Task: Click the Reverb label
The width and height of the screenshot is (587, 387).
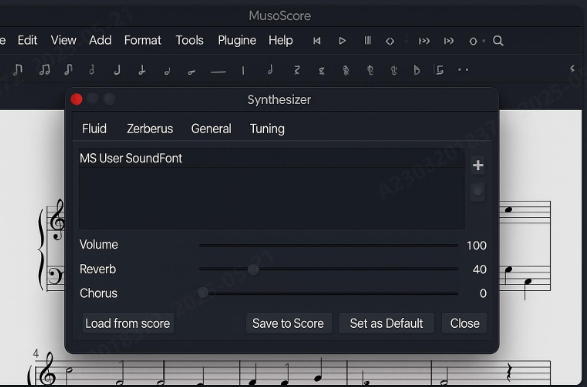Action: click(98, 269)
